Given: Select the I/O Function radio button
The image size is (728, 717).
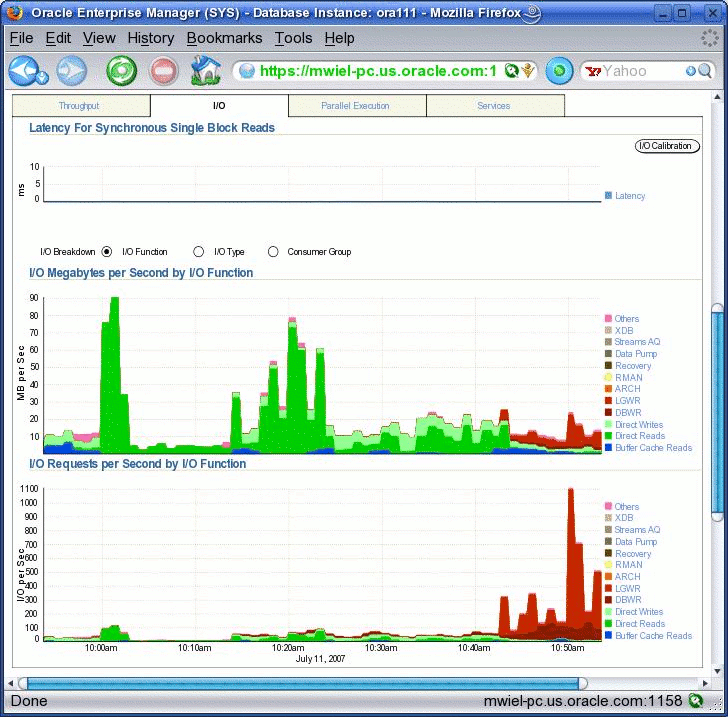Looking at the screenshot, I should click(x=107, y=252).
